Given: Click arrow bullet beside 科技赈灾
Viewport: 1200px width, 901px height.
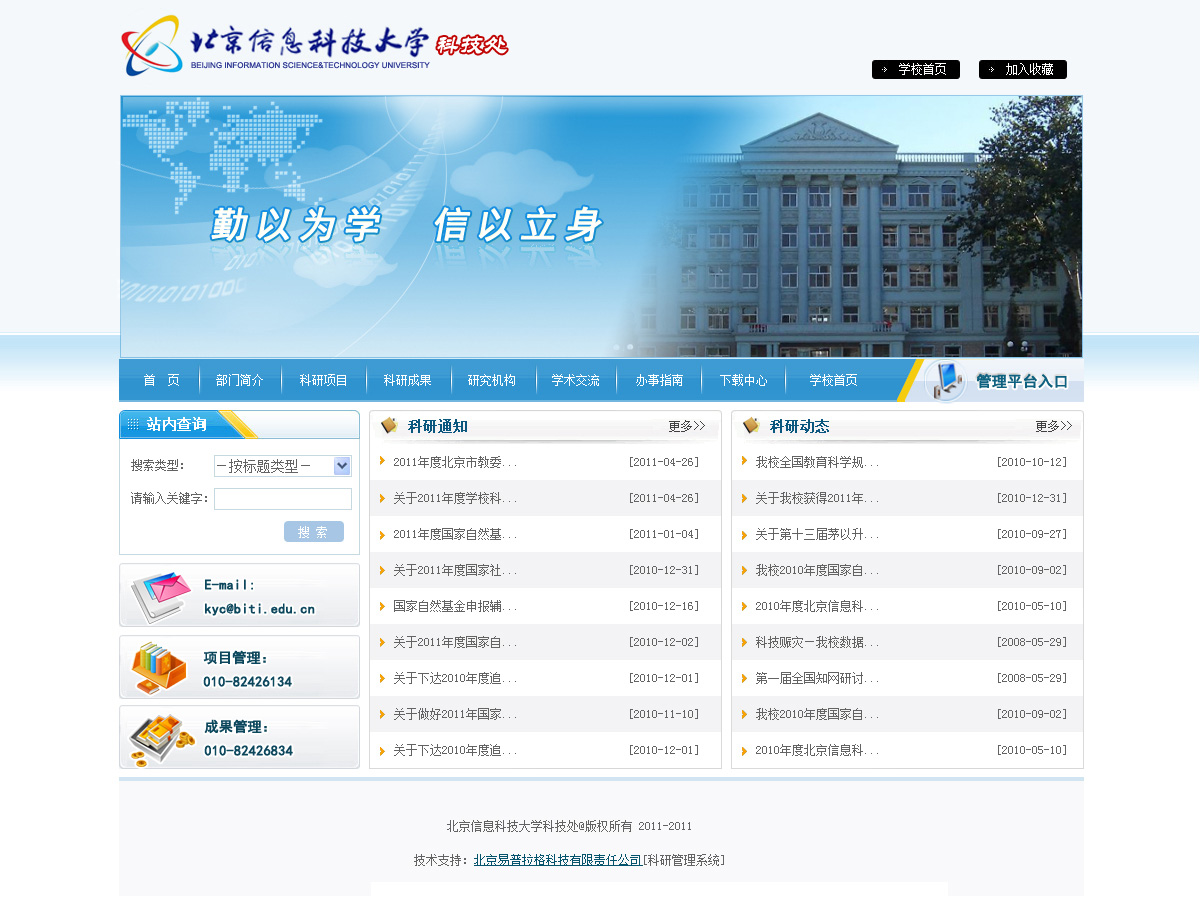Looking at the screenshot, I should coord(745,642).
